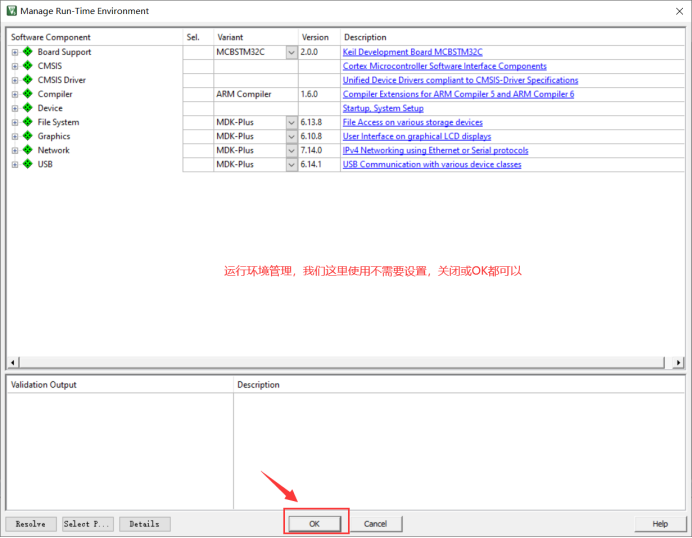
Task: Click the horizontal scrollbar left arrow
Action: (x=13, y=362)
